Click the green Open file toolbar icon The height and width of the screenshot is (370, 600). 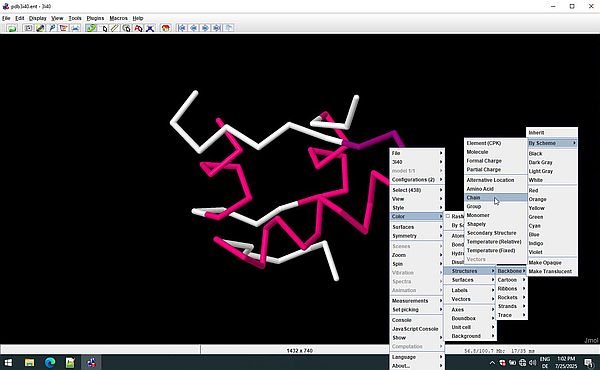(x=12, y=28)
